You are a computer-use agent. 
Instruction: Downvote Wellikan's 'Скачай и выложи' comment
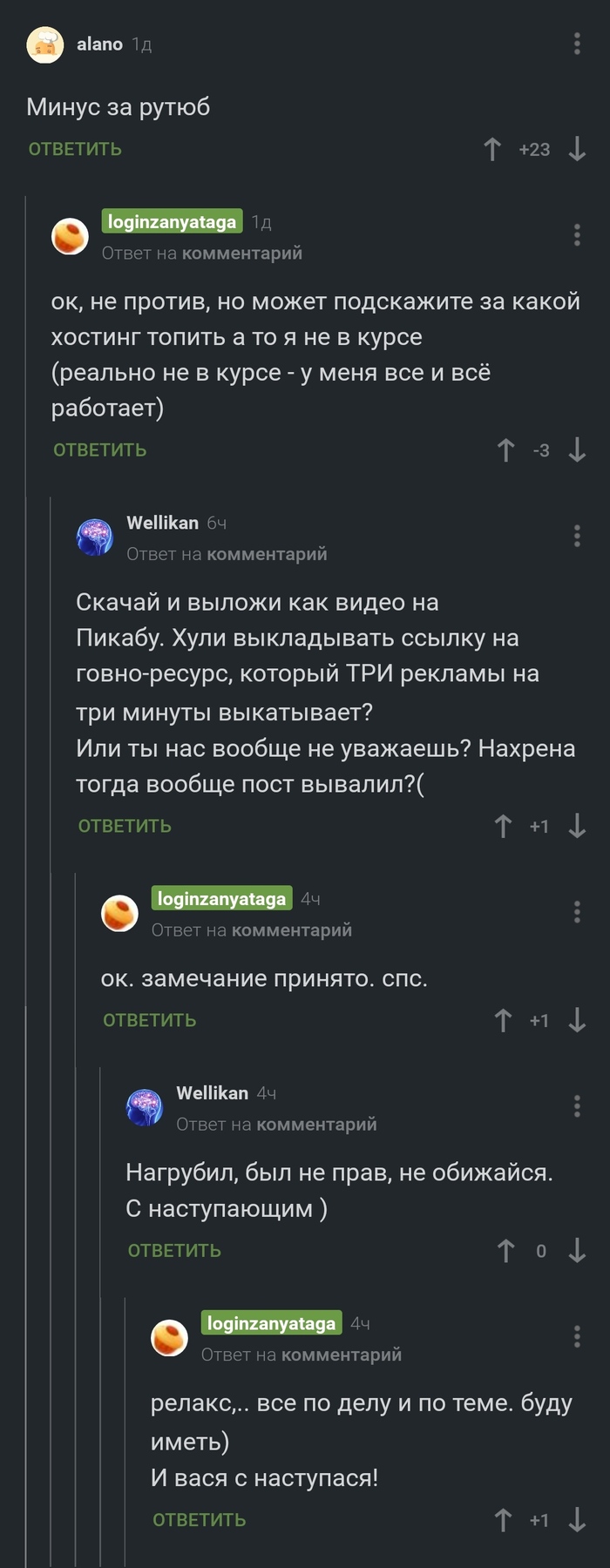point(577,826)
